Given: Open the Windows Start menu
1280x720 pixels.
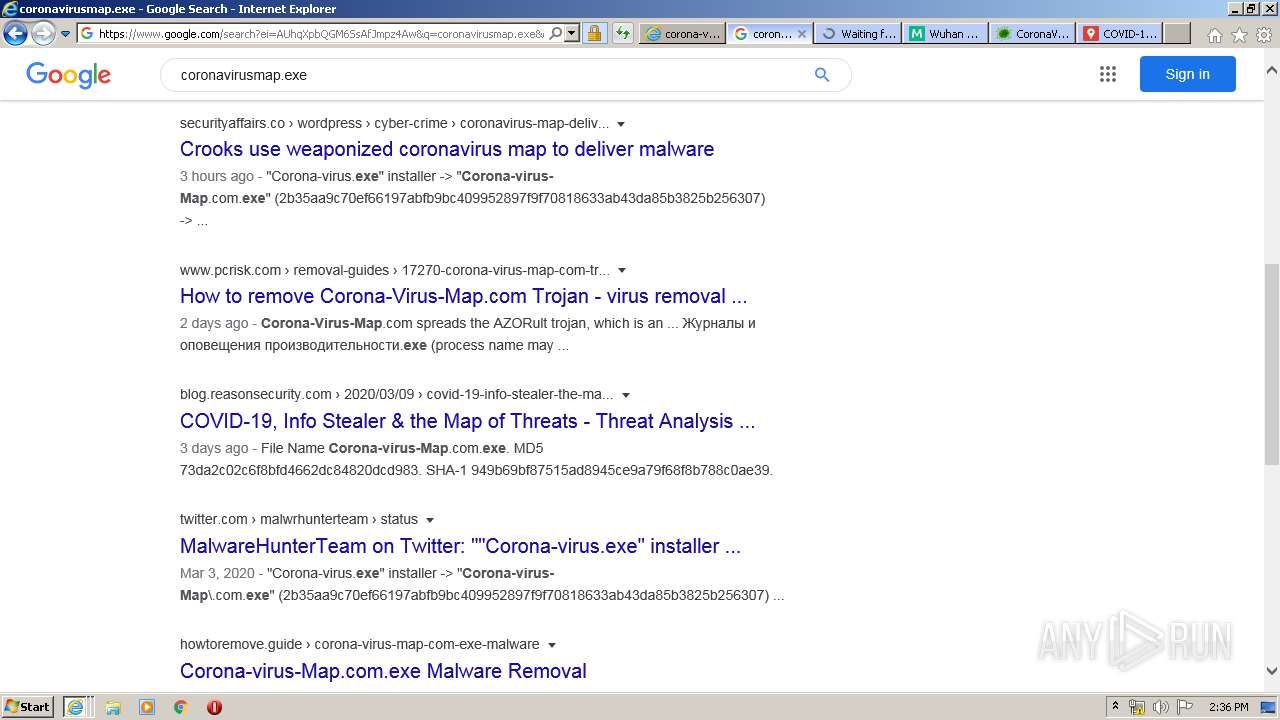Looking at the screenshot, I should pos(28,706).
